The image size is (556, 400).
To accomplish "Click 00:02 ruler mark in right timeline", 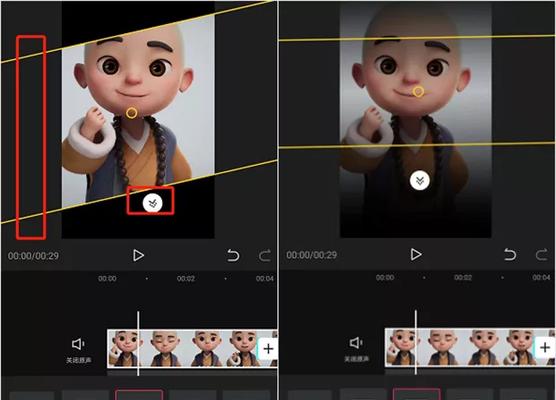I will [463, 277].
